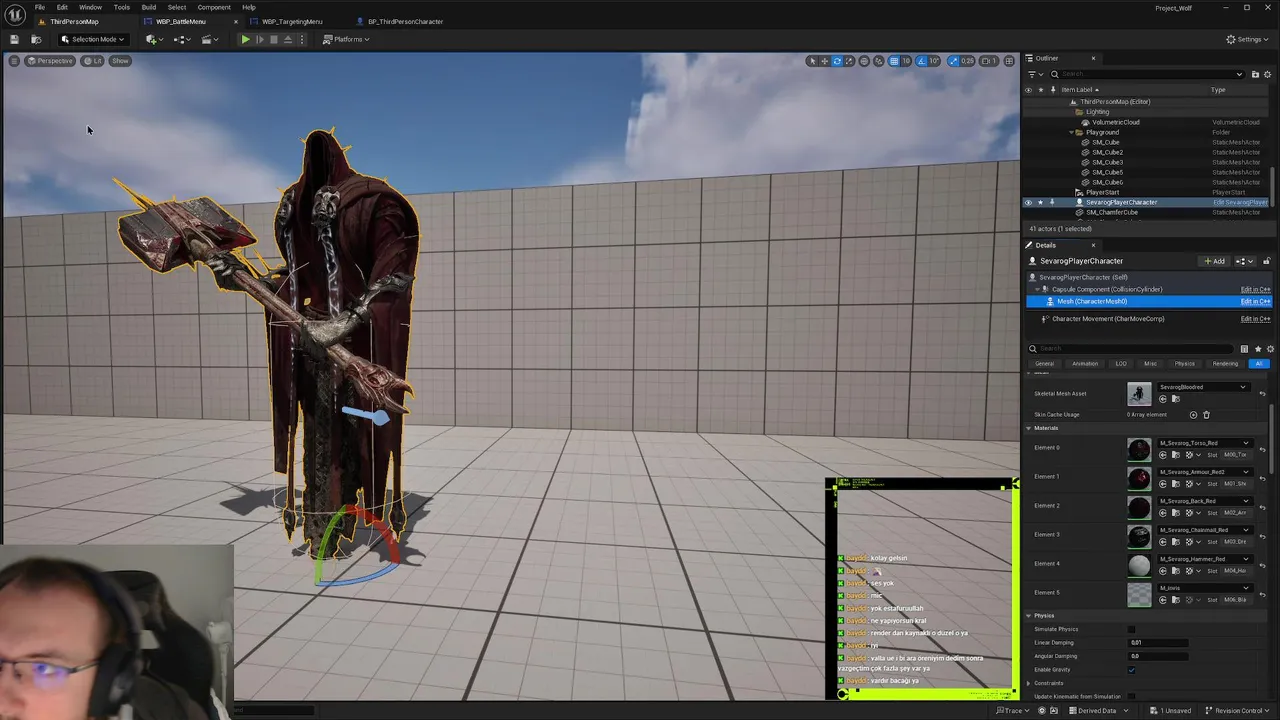Open the viewport hamburger options menu

[x=14, y=61]
